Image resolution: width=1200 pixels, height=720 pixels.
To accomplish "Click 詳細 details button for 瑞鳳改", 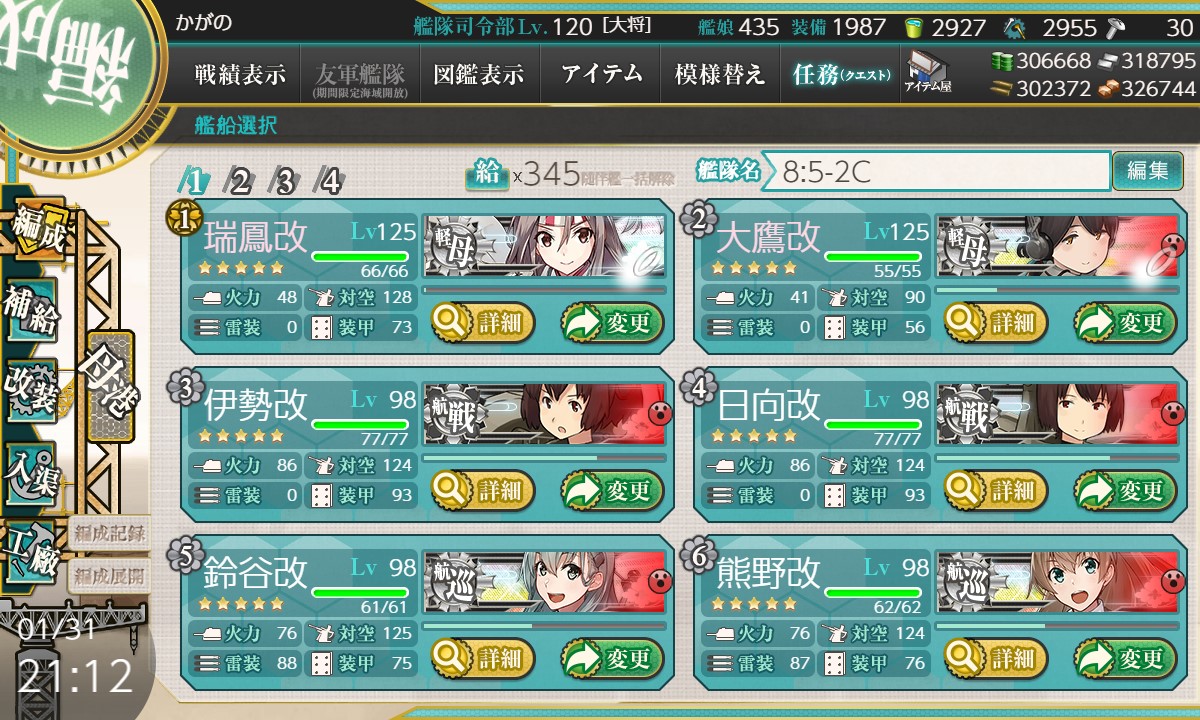I will (x=483, y=322).
